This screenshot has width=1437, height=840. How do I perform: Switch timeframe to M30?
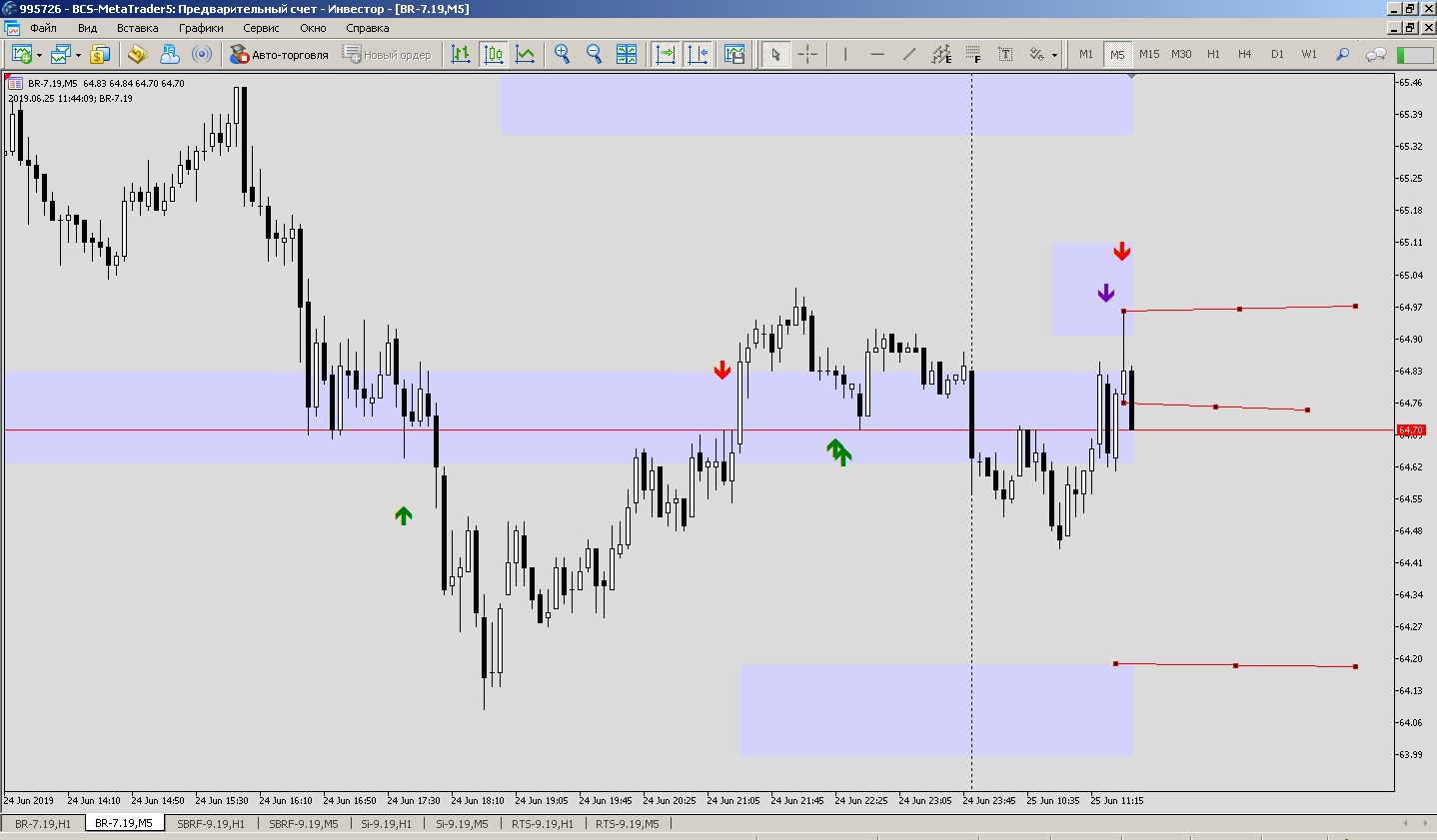[1181, 54]
